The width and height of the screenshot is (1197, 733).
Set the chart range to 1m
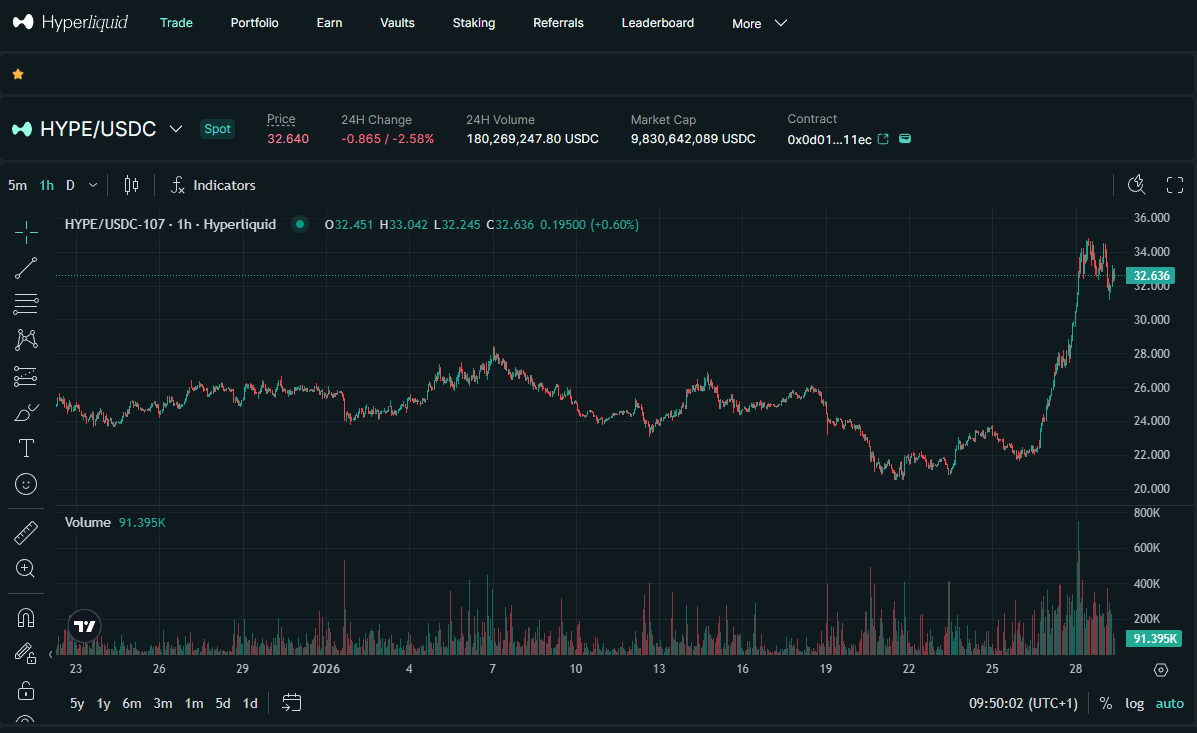point(194,703)
